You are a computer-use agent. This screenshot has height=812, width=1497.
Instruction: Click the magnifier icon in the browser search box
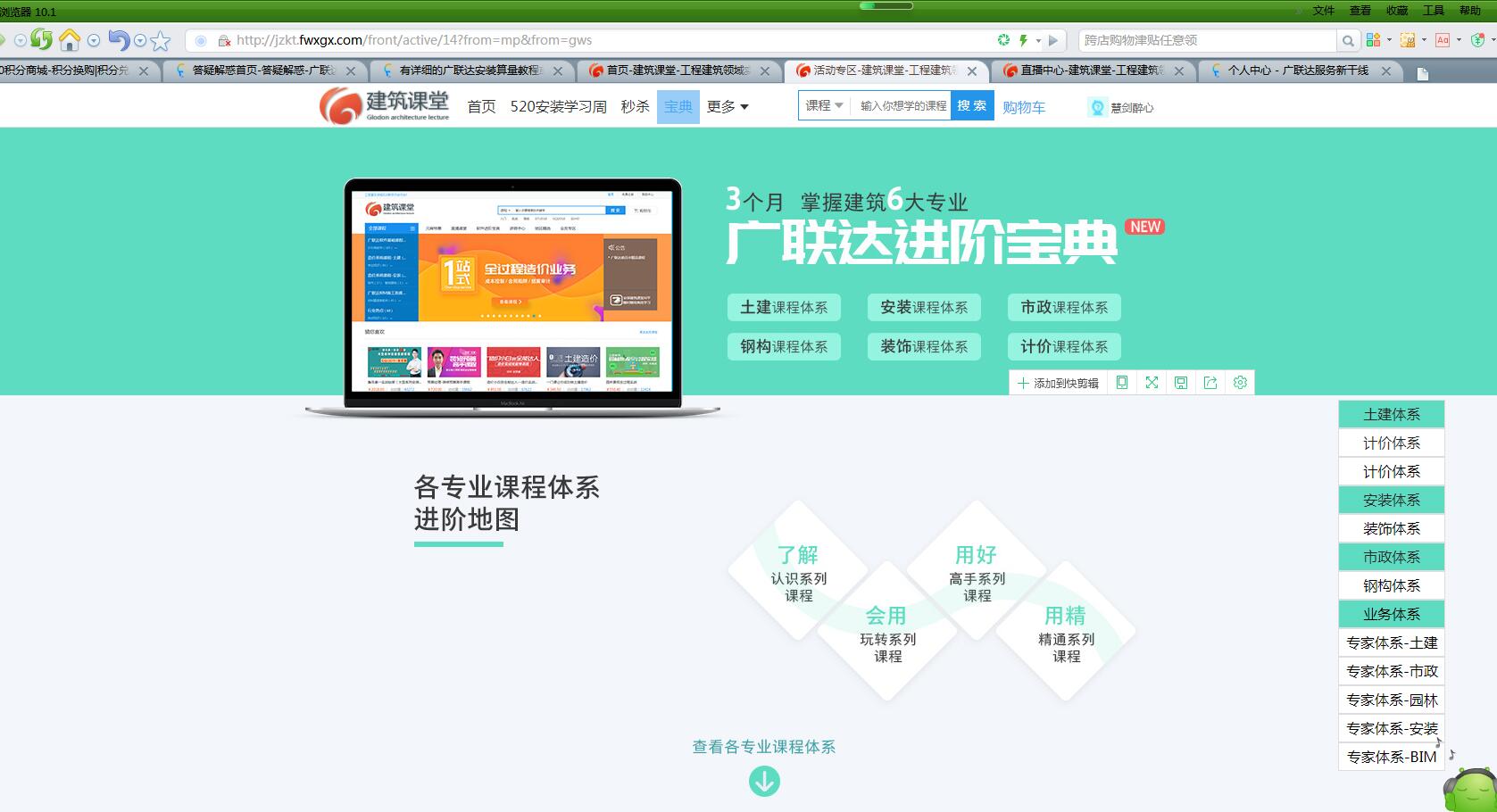click(x=1348, y=40)
